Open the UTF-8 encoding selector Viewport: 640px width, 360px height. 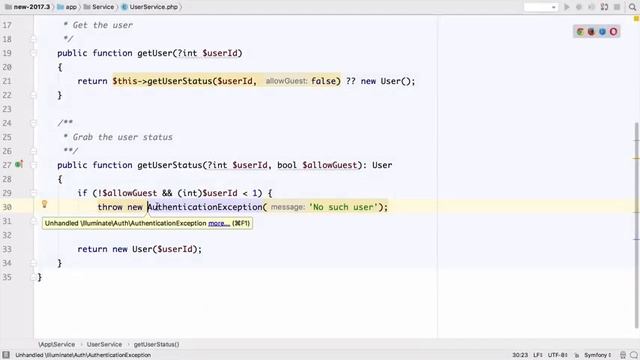point(558,355)
